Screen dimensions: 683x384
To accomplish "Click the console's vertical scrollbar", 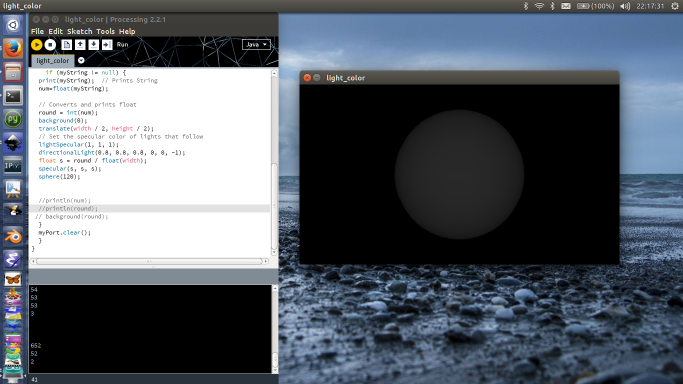I will [x=275, y=359].
